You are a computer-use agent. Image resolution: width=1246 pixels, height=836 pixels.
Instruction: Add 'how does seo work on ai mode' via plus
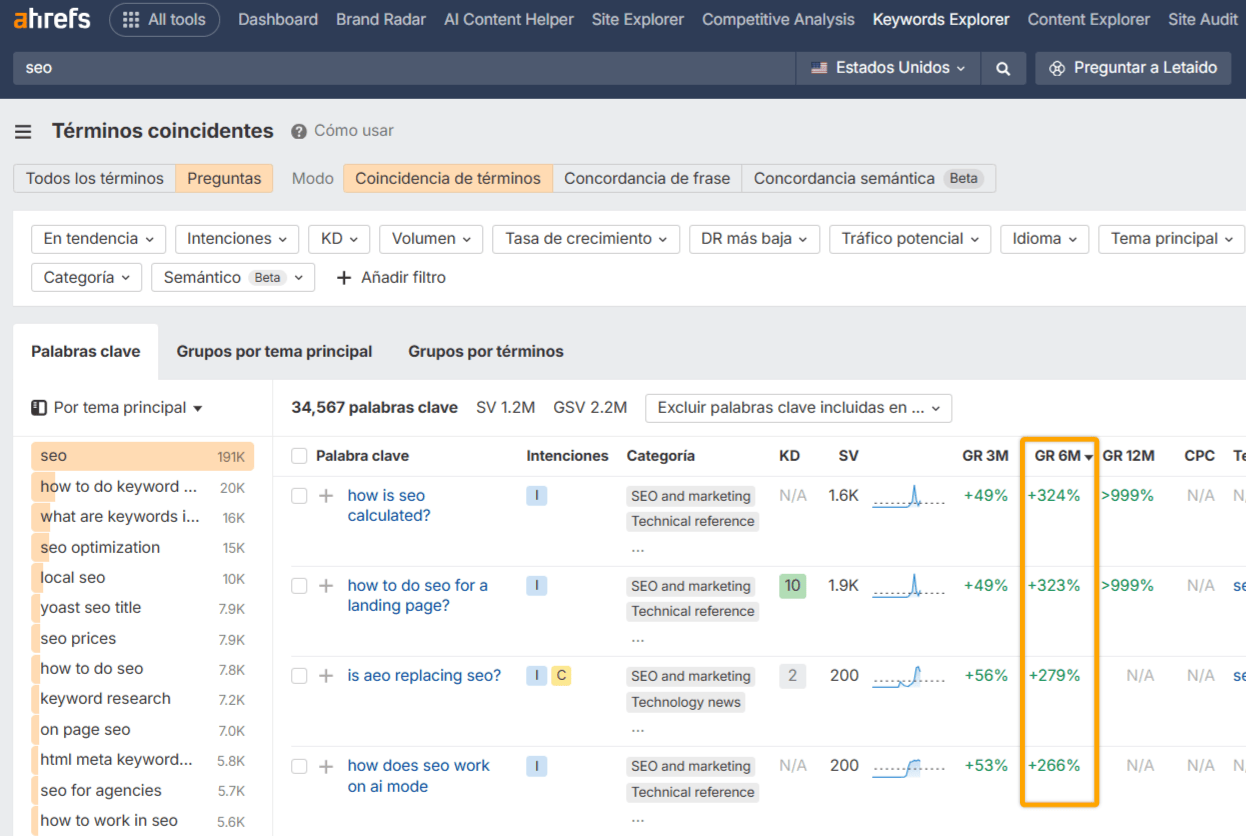pyautogui.click(x=326, y=766)
